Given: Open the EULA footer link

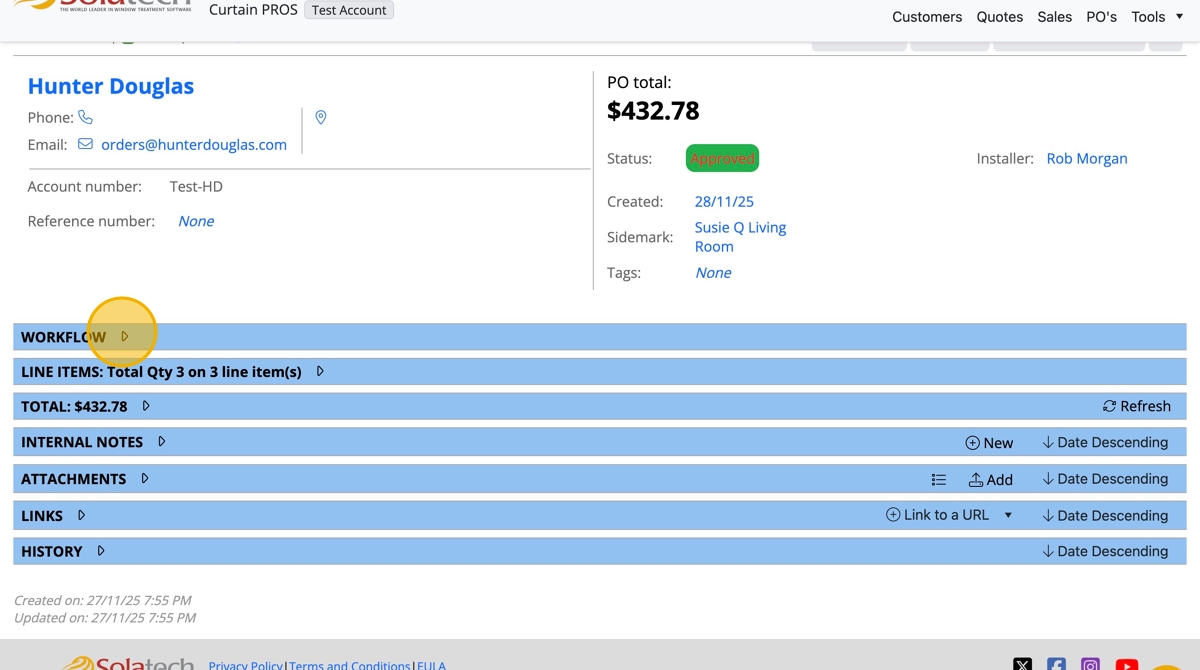Looking at the screenshot, I should 431,665.
